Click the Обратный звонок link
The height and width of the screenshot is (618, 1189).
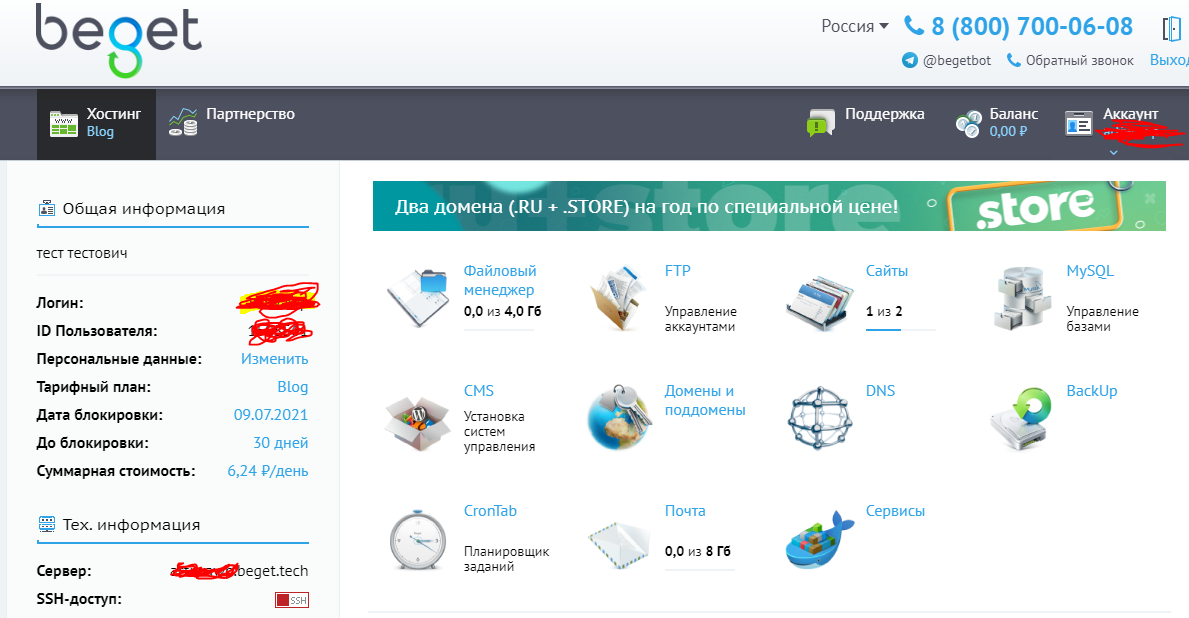[1080, 61]
